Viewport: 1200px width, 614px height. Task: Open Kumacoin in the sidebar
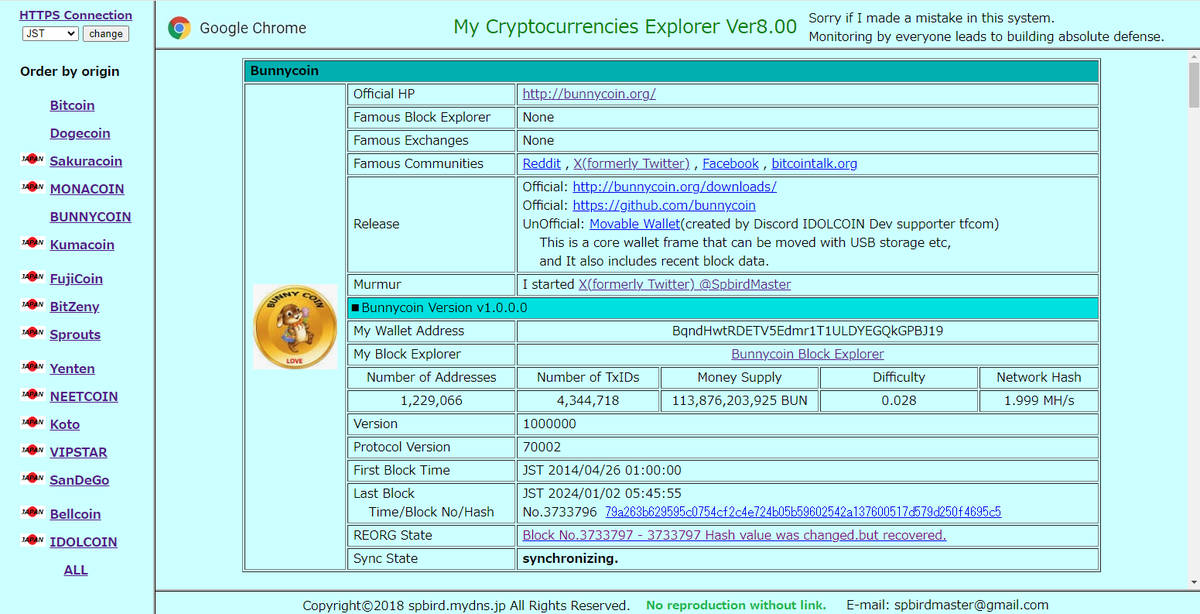(x=82, y=245)
